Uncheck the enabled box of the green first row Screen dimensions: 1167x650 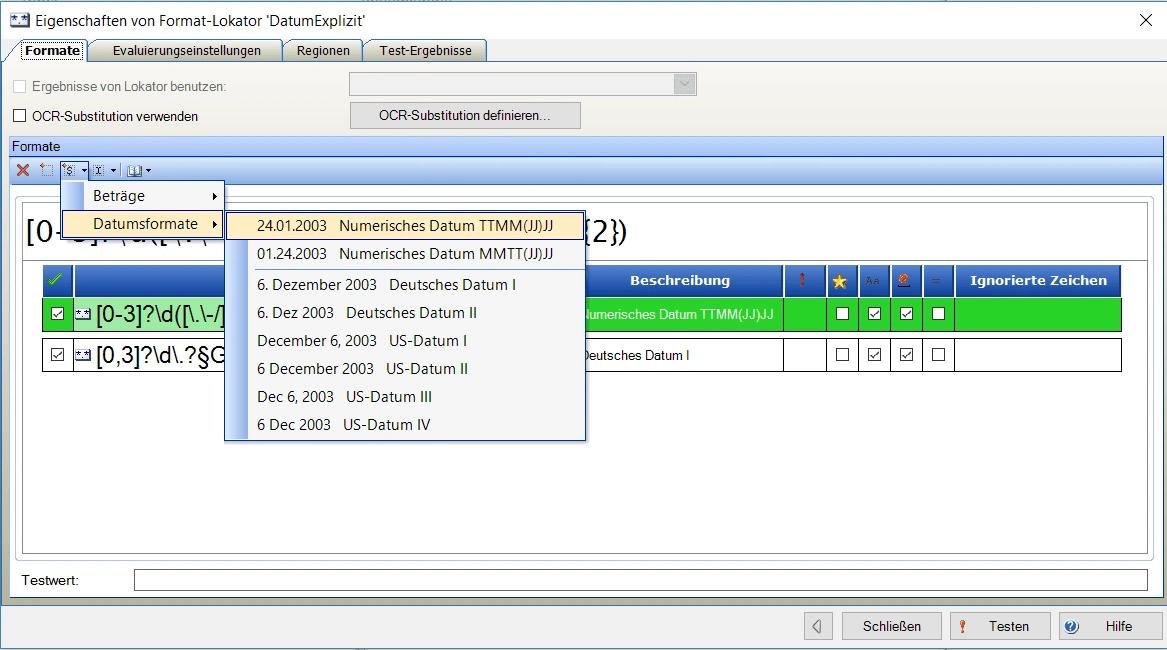[57, 314]
